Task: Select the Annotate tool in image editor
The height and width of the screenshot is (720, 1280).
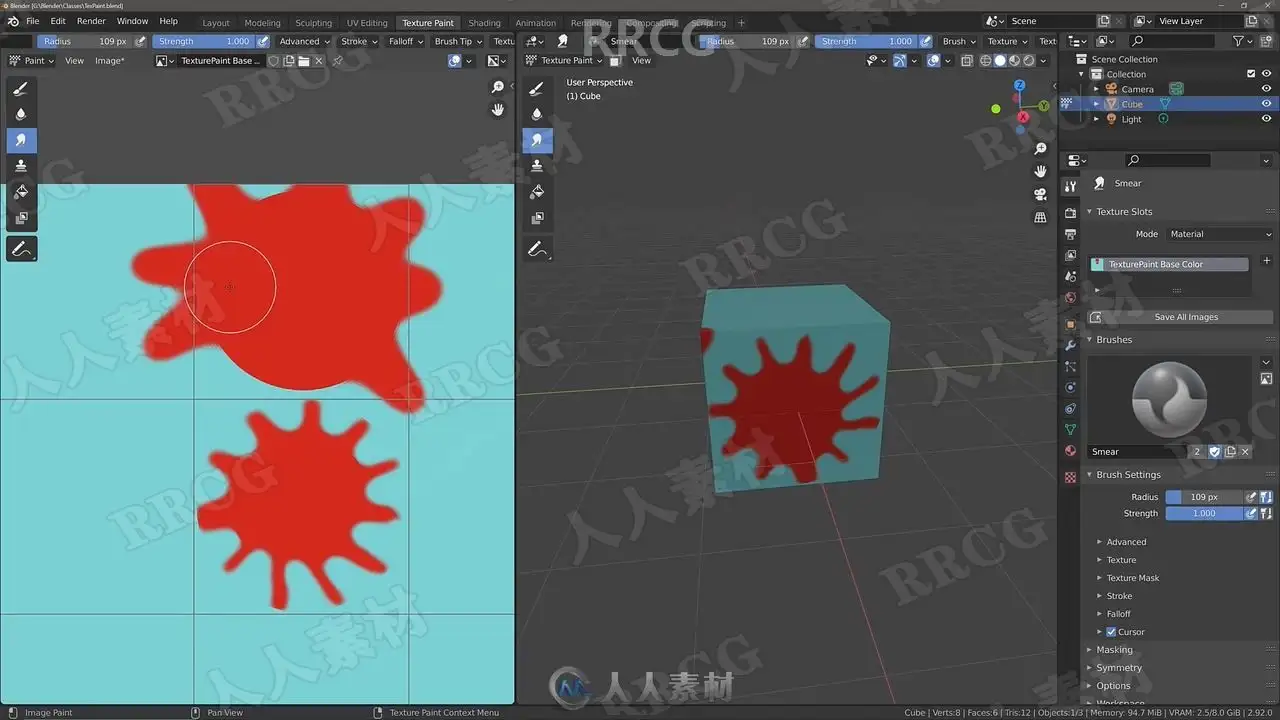Action: click(x=21, y=249)
